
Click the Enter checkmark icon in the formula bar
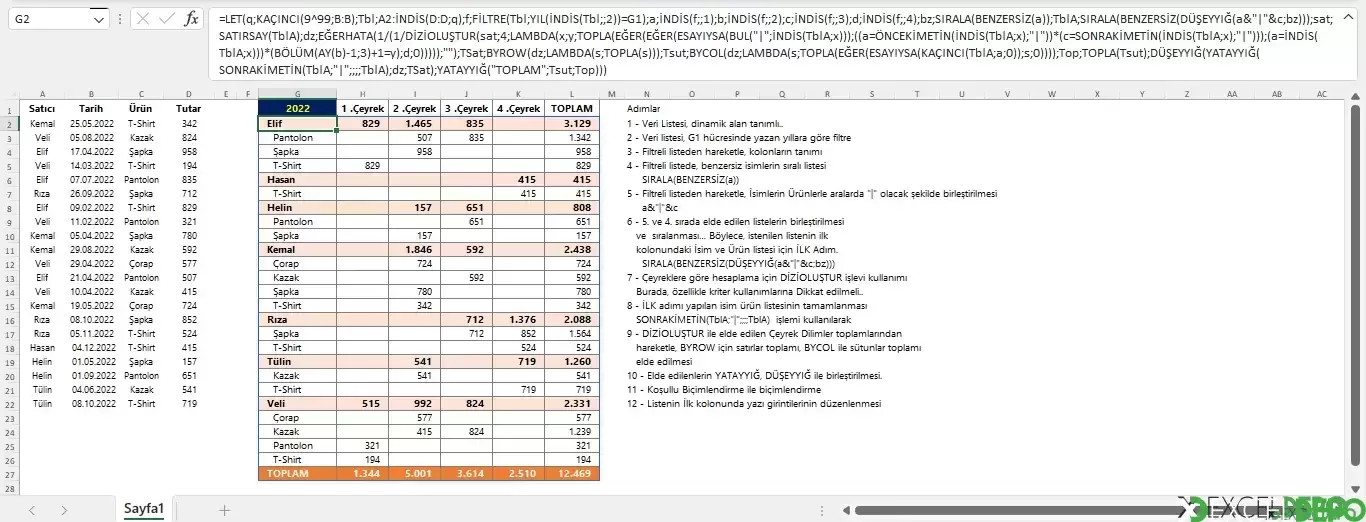click(167, 19)
